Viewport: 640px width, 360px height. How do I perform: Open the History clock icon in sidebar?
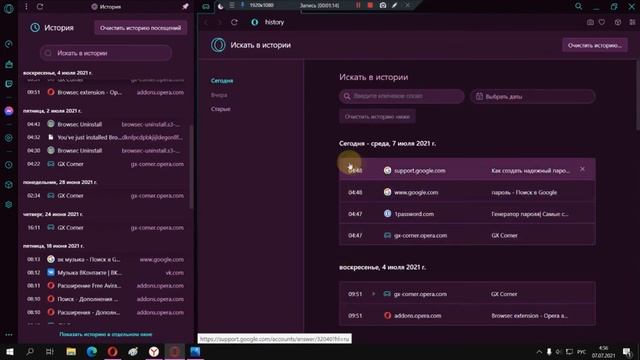[9, 165]
